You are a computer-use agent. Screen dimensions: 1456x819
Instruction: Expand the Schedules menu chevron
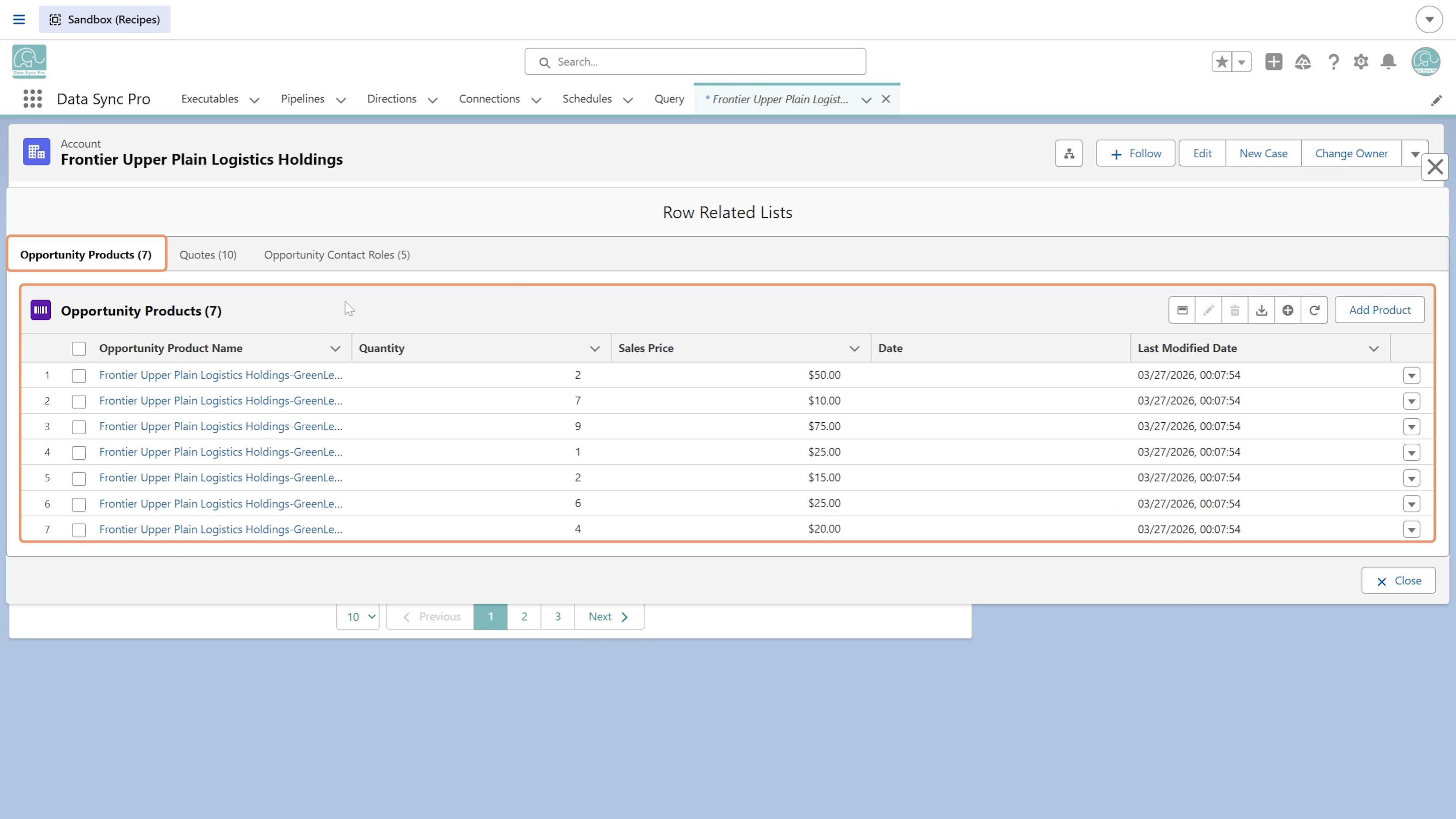pos(628,100)
